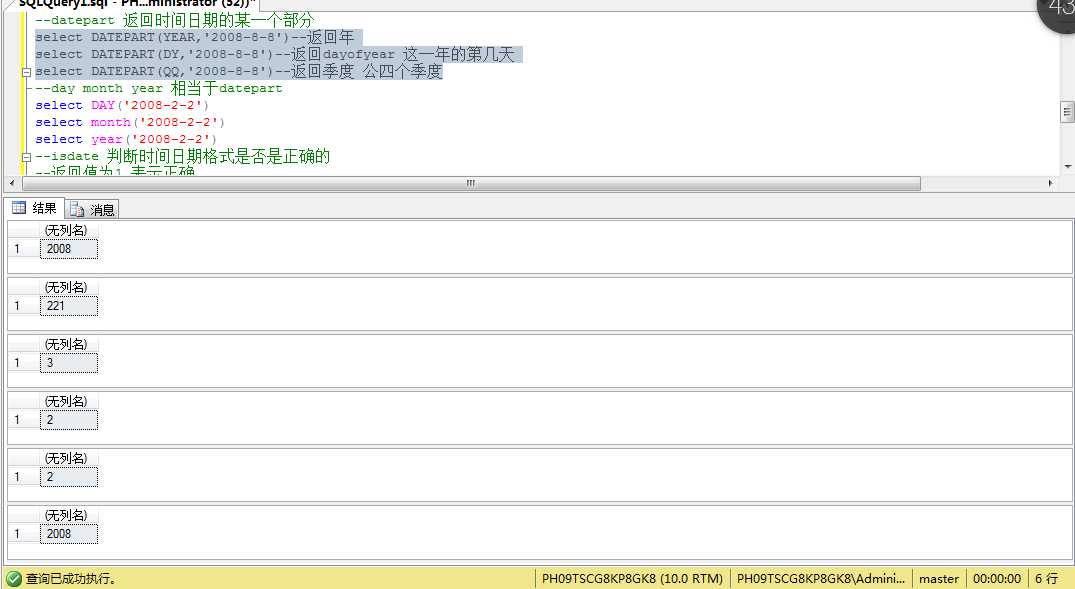The image size is (1075, 589).
Task: Click the 00:00:00 elapsed time entry
Action: coord(997,579)
